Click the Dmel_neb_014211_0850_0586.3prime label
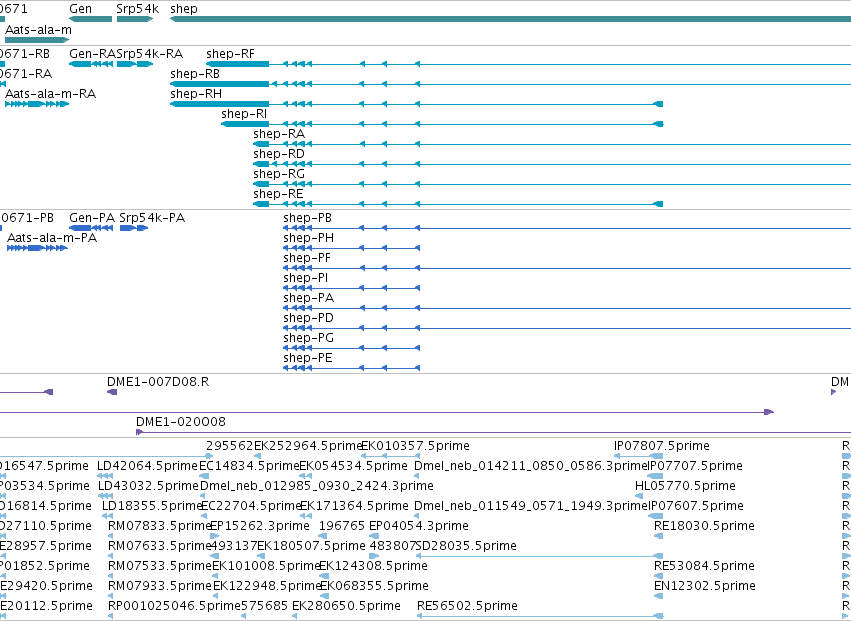This screenshot has width=851, height=621. [530, 466]
